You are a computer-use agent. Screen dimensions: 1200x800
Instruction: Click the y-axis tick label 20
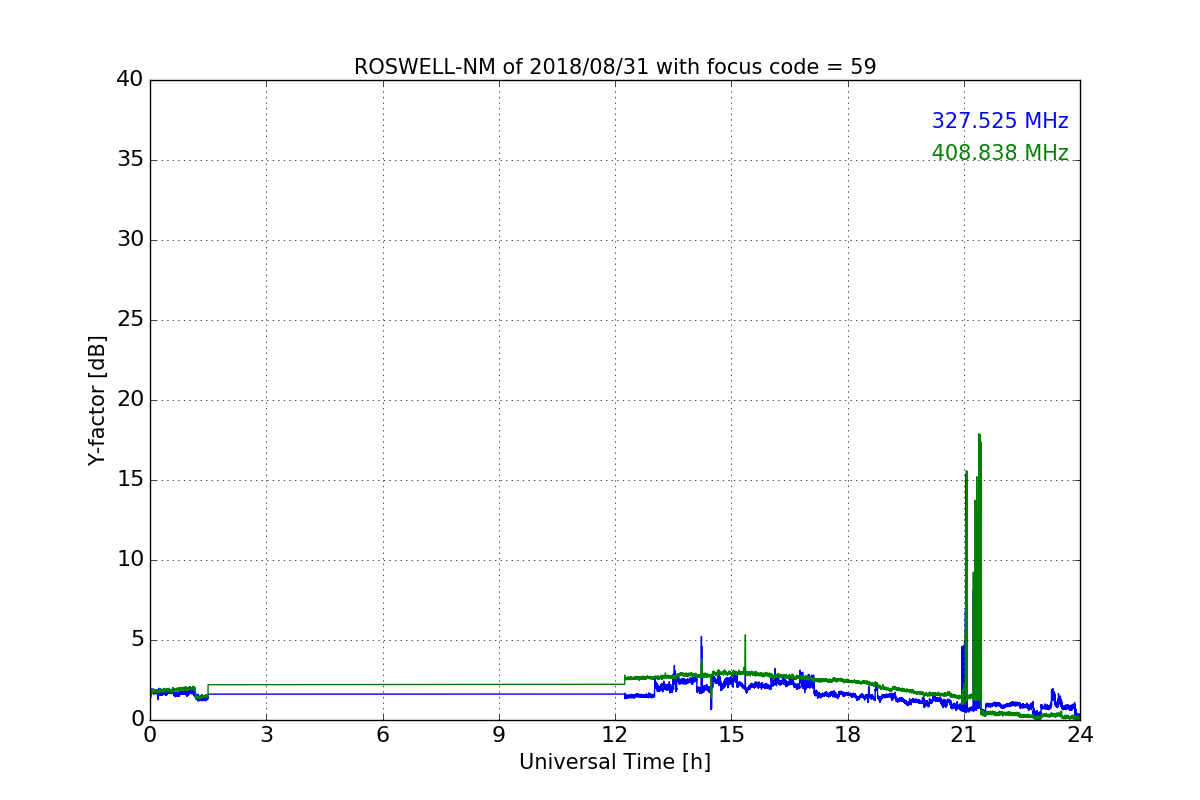[x=130, y=400]
